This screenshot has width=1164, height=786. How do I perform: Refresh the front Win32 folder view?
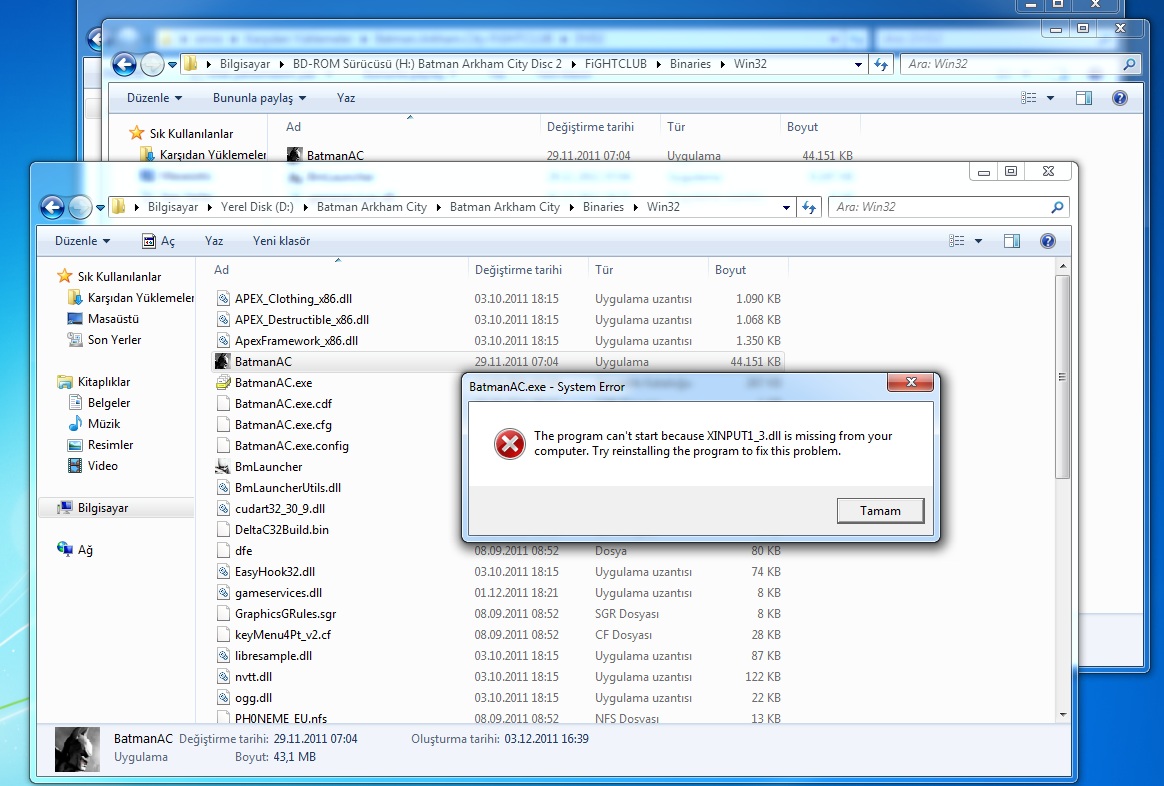(808, 208)
